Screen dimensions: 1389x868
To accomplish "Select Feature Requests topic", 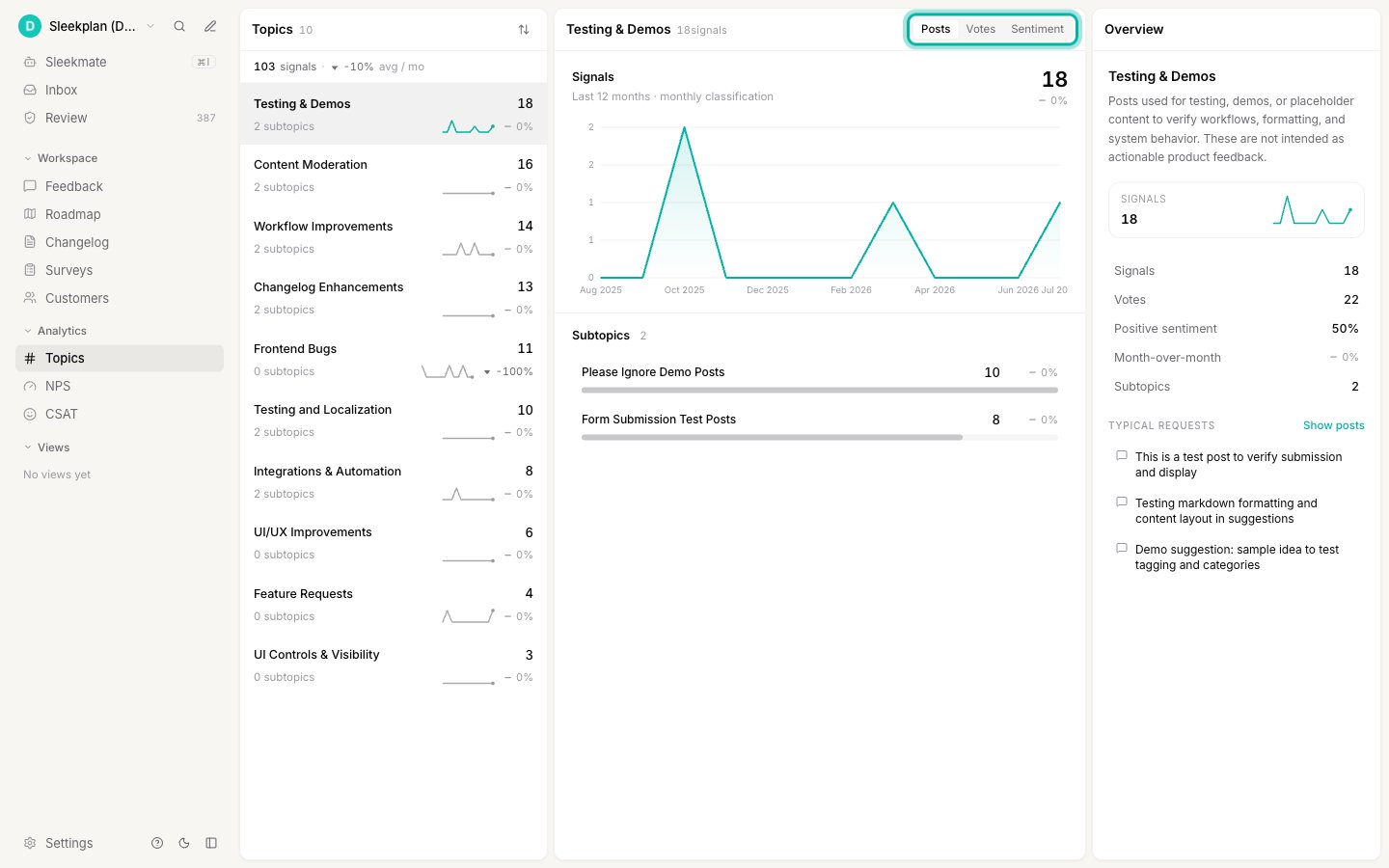I will coord(394,604).
